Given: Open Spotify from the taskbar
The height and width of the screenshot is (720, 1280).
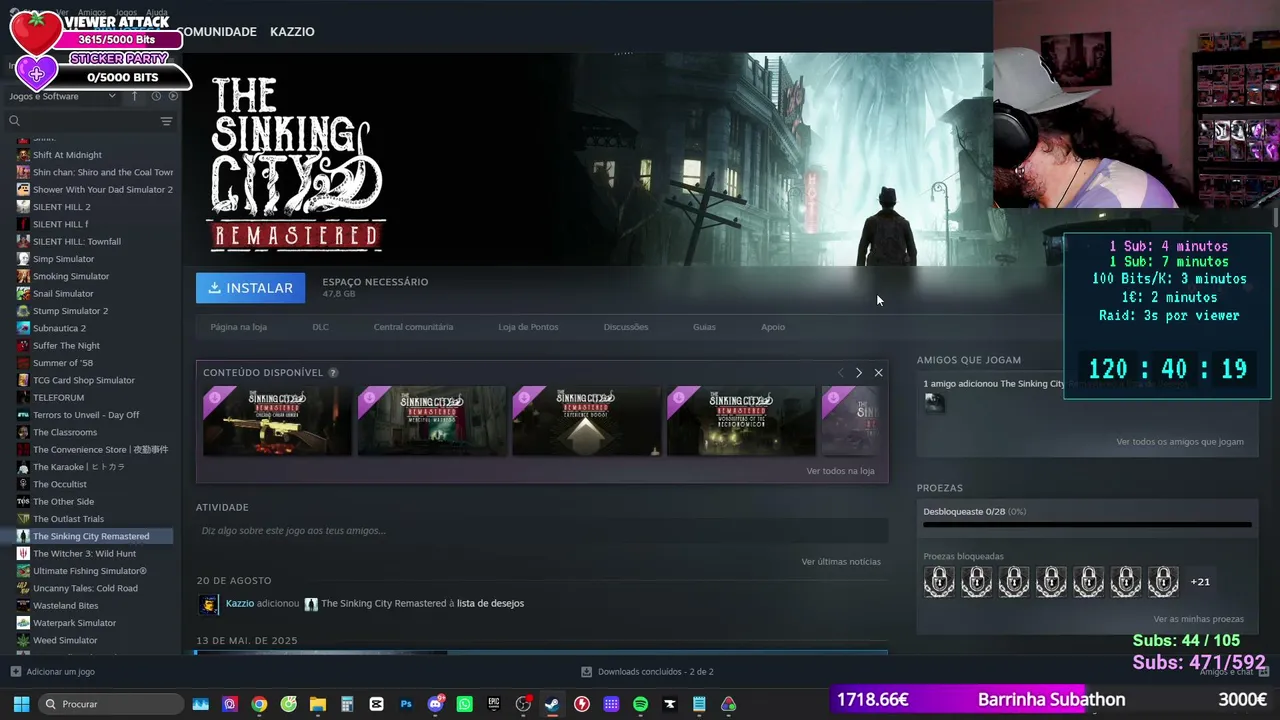Looking at the screenshot, I should click(640, 704).
